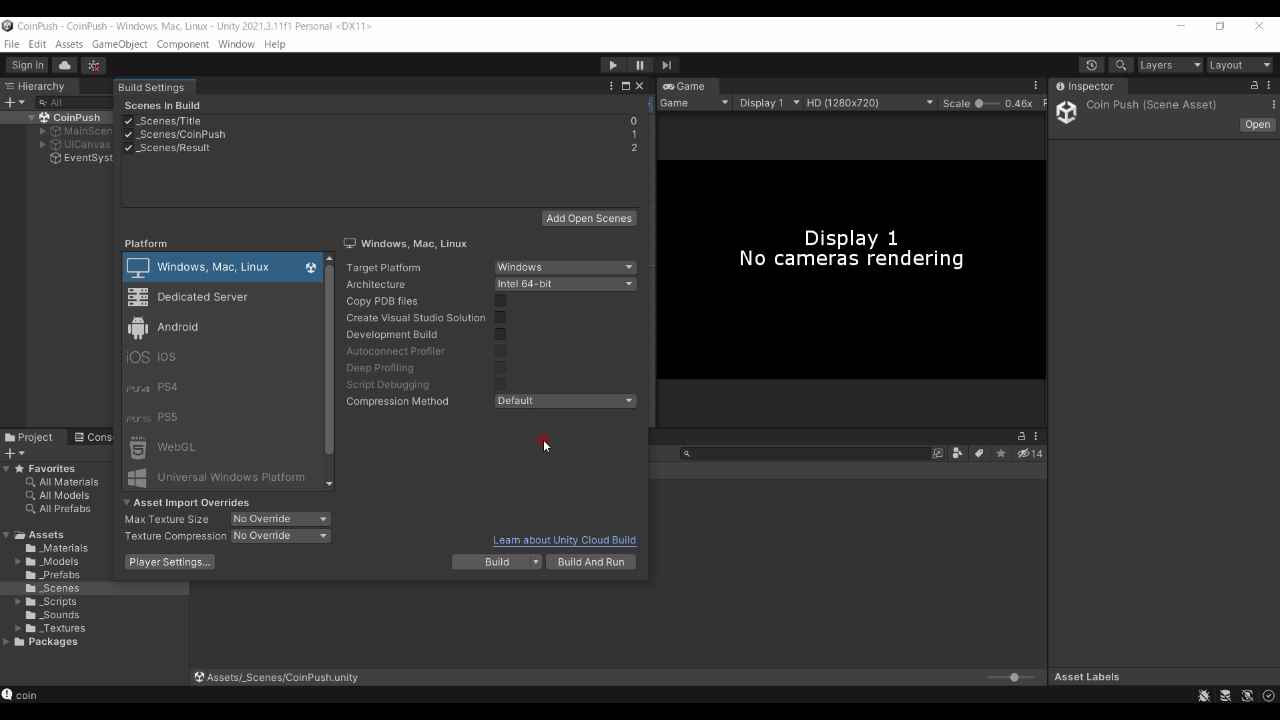
Task: Select the PS4 platform
Action: coord(222,387)
